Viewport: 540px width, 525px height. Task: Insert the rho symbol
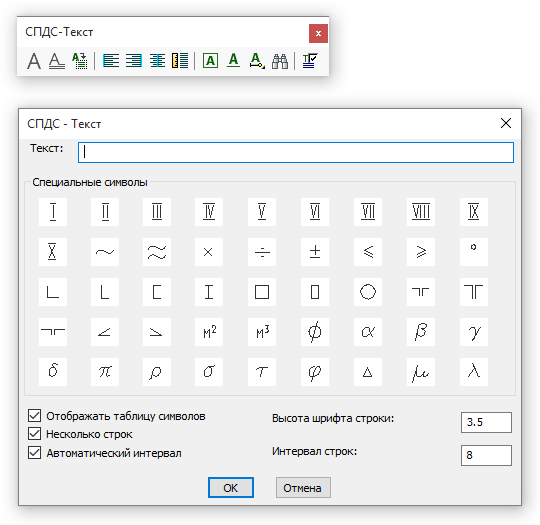click(157, 372)
